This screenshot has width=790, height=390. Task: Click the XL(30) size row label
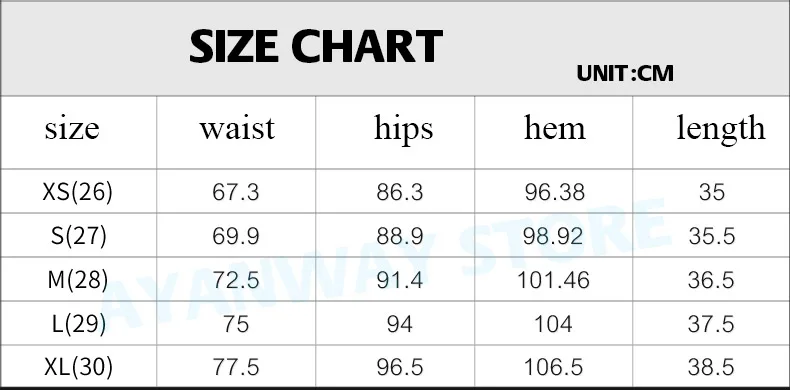click(x=78, y=368)
